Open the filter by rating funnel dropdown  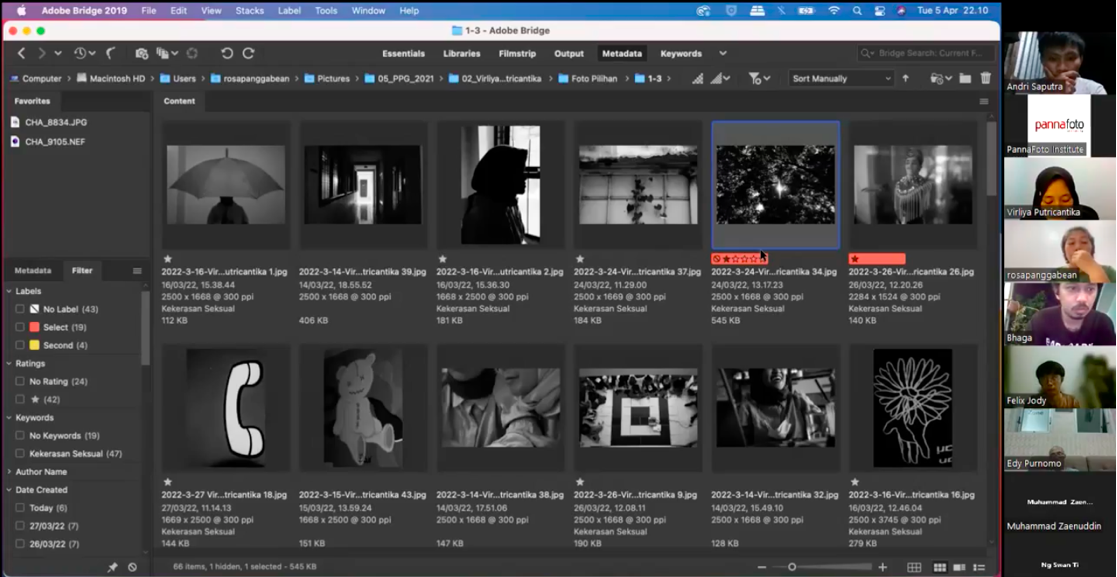tap(759, 78)
